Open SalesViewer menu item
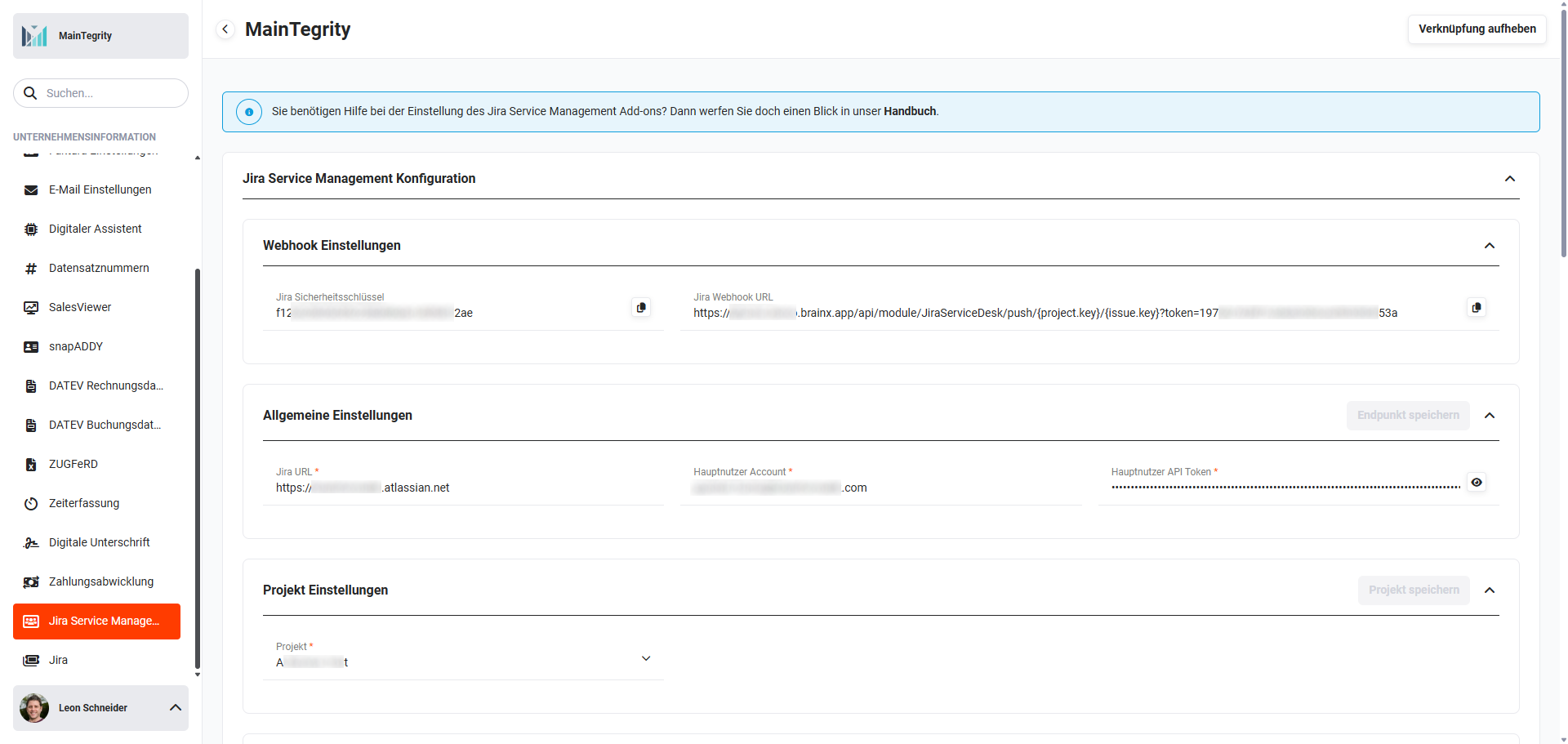The image size is (1568, 744). (x=96, y=307)
